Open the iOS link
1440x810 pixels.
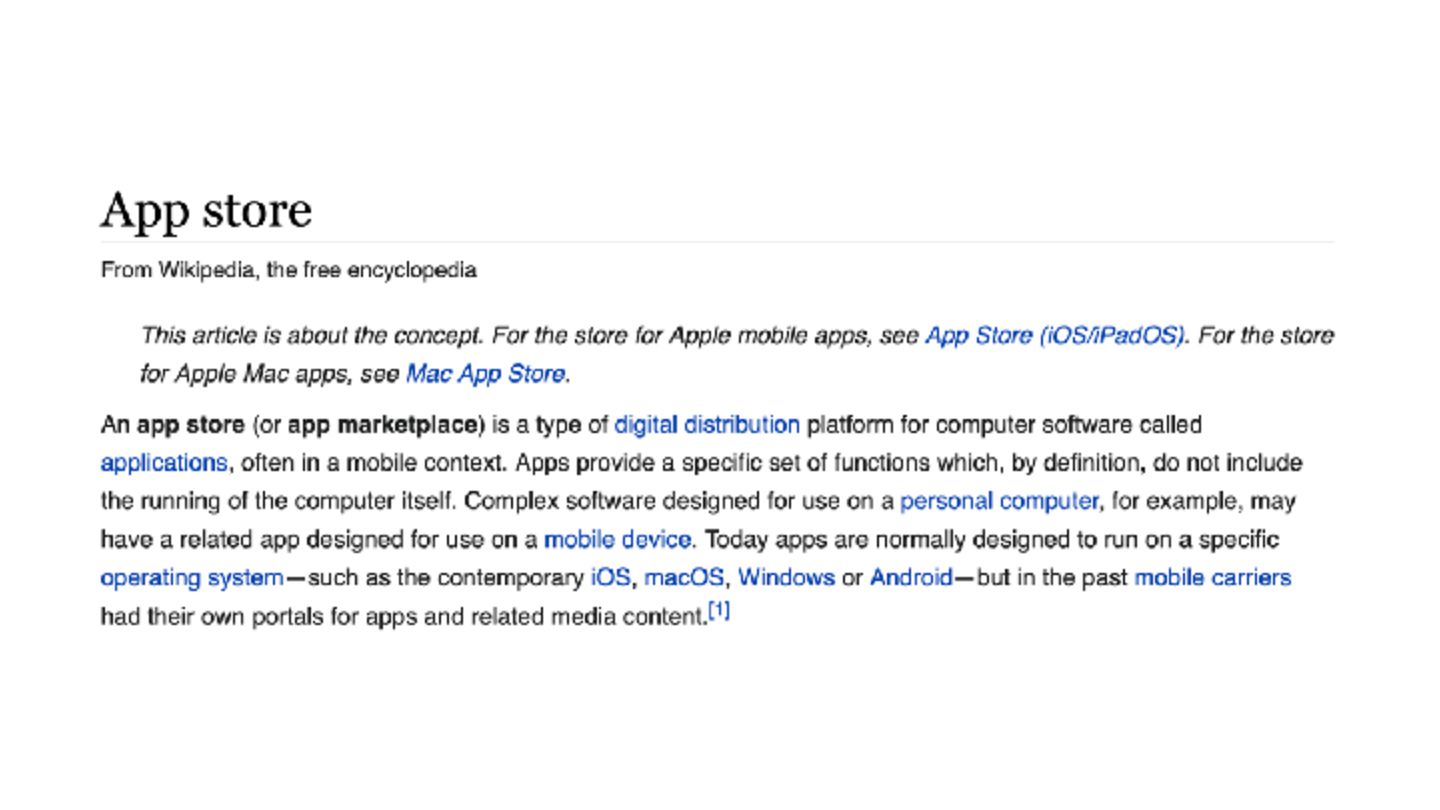point(611,578)
